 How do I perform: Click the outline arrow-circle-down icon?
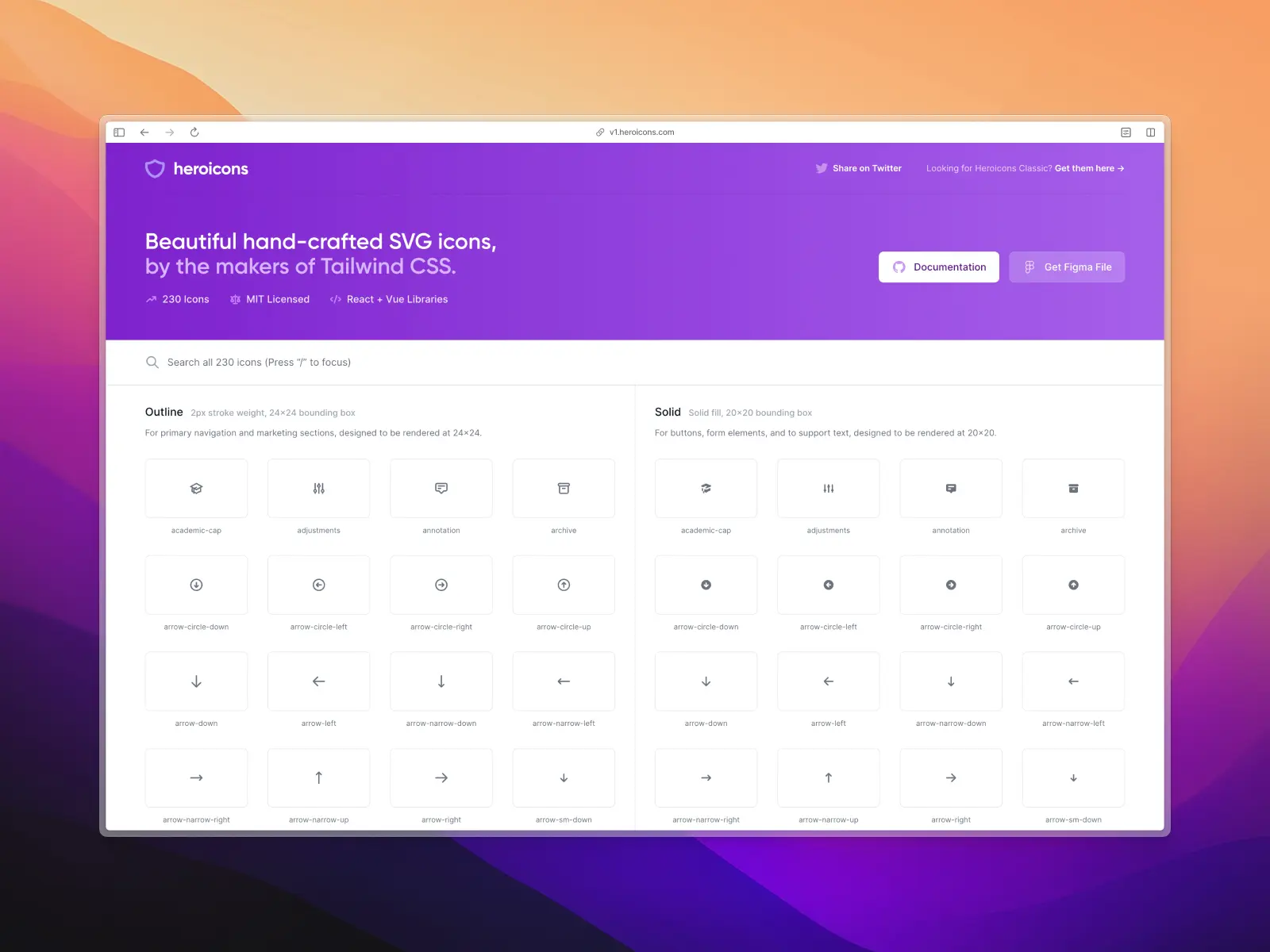196,585
